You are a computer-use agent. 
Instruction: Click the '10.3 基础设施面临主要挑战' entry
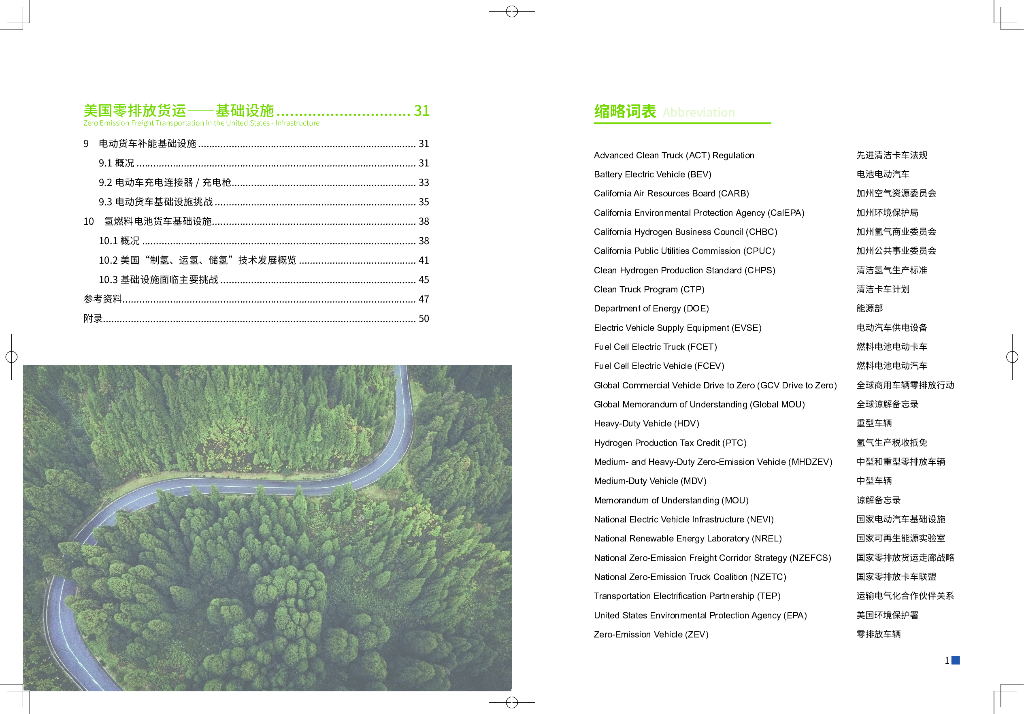coord(264,280)
